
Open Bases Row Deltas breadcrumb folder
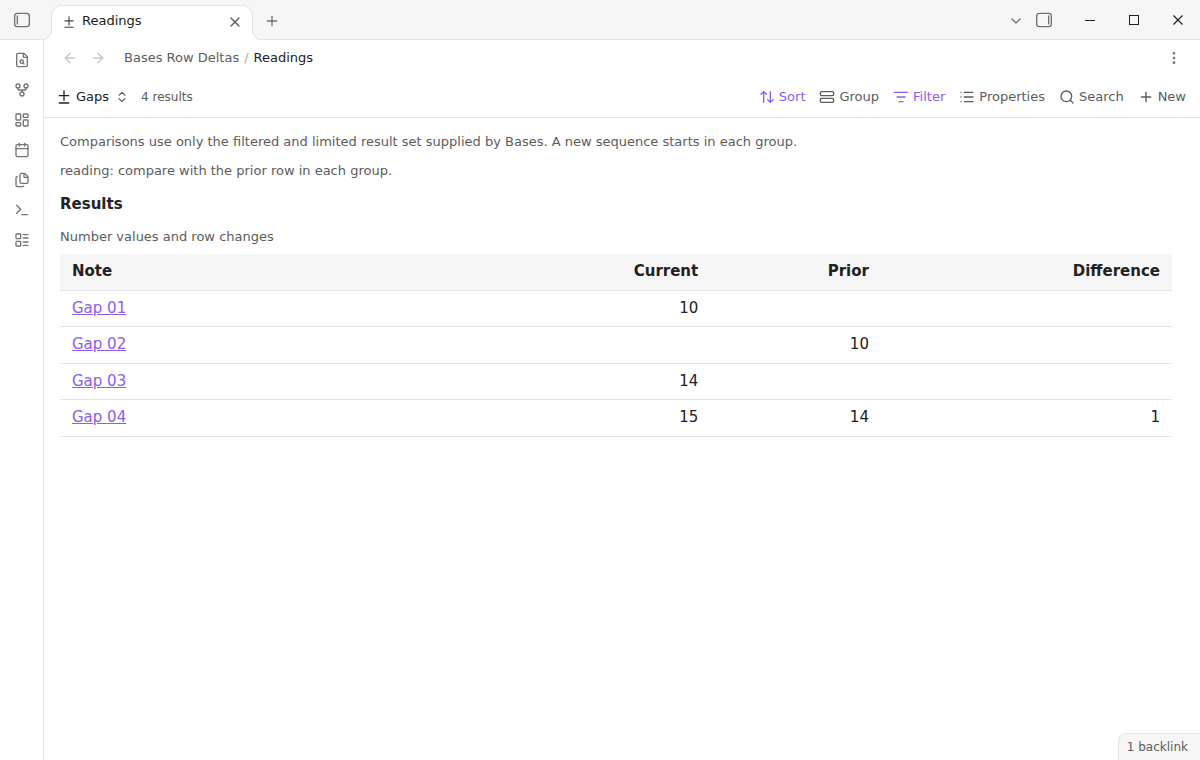[182, 58]
